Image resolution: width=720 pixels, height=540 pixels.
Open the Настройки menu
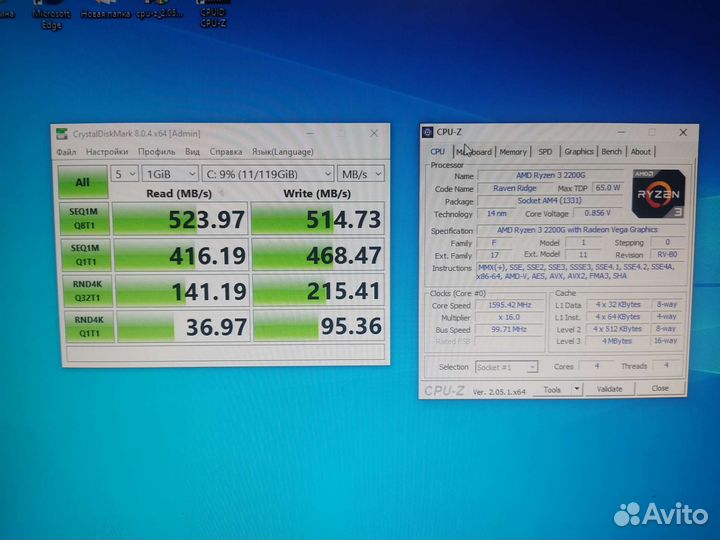point(107,152)
